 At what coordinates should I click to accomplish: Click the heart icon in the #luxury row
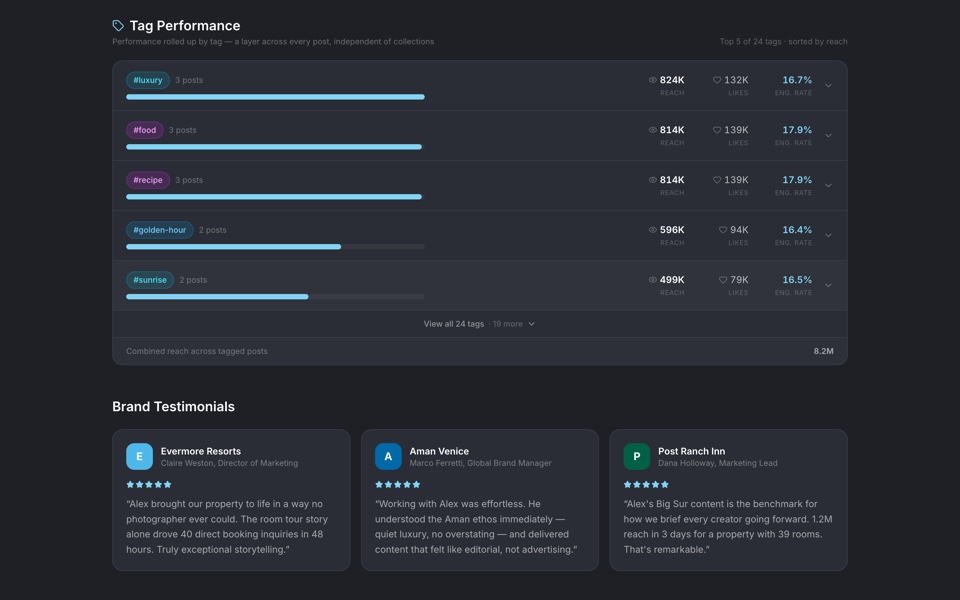pos(717,80)
